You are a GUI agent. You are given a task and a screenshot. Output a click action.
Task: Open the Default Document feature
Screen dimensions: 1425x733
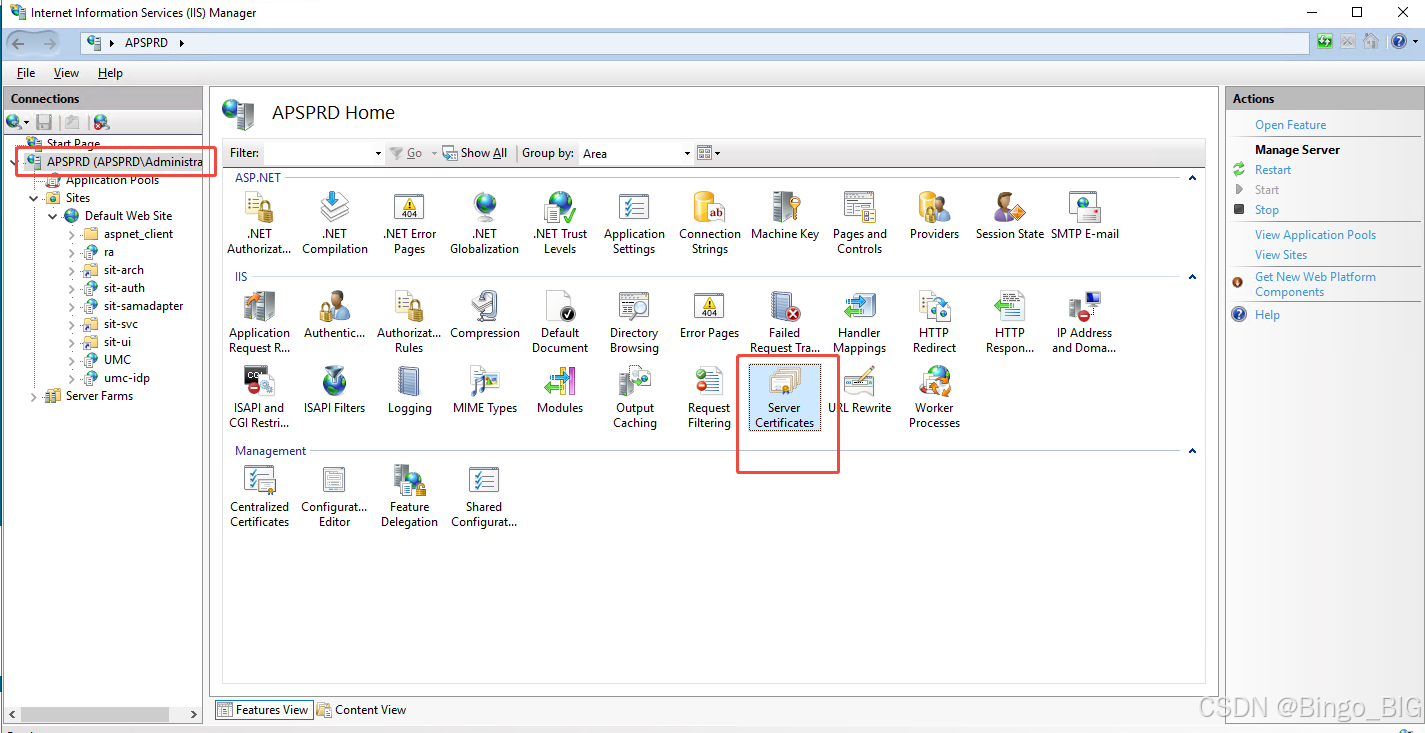[x=560, y=322]
